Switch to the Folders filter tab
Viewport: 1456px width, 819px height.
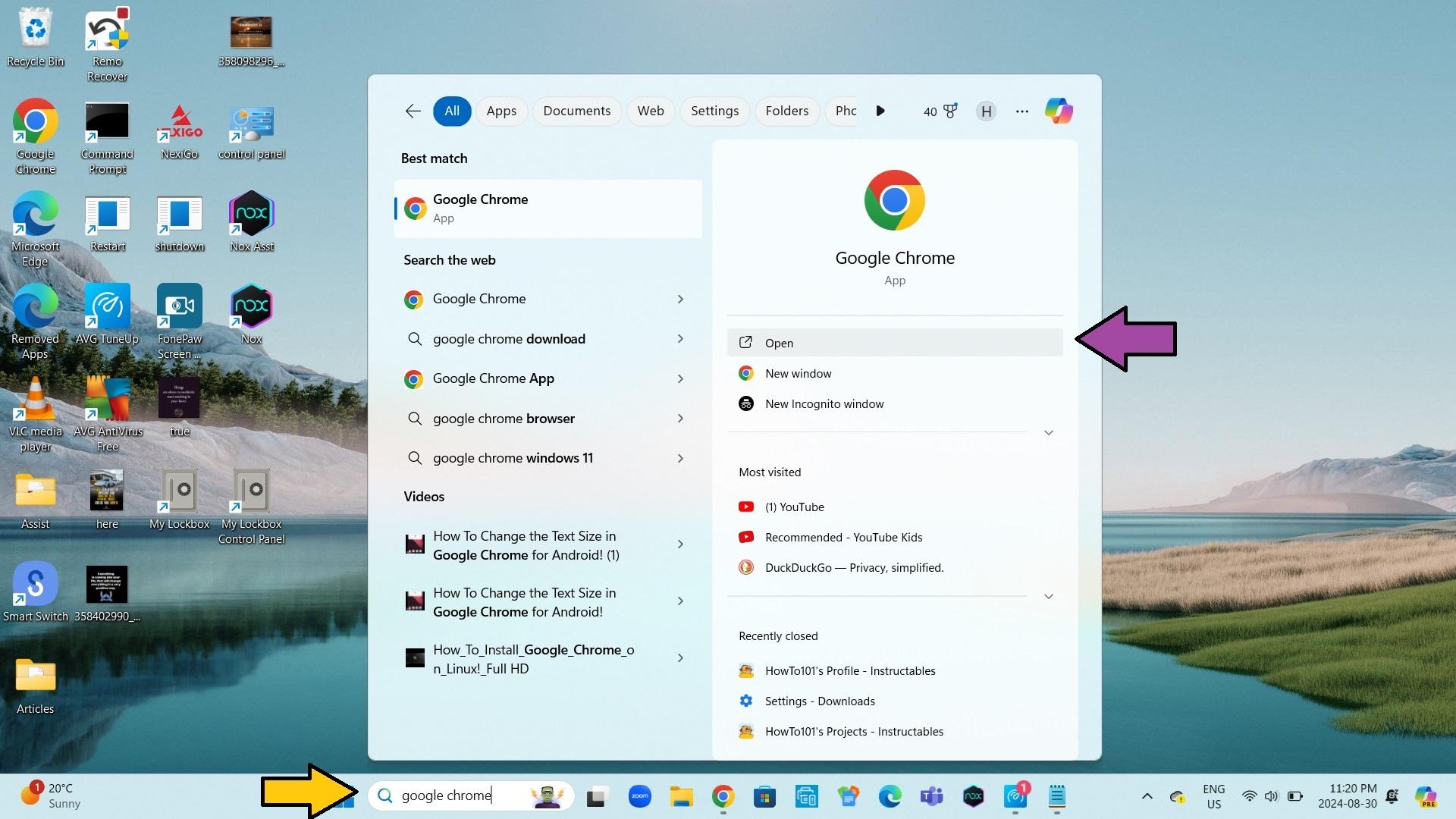tap(786, 111)
